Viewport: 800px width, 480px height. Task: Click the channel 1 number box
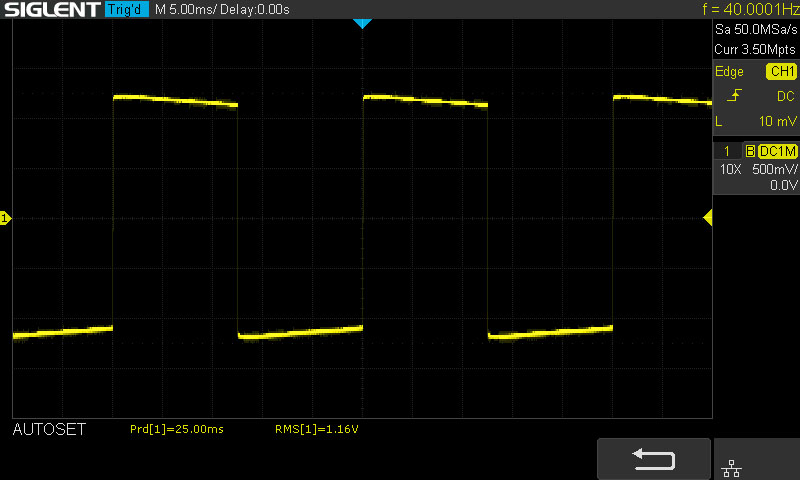[x=727, y=151]
